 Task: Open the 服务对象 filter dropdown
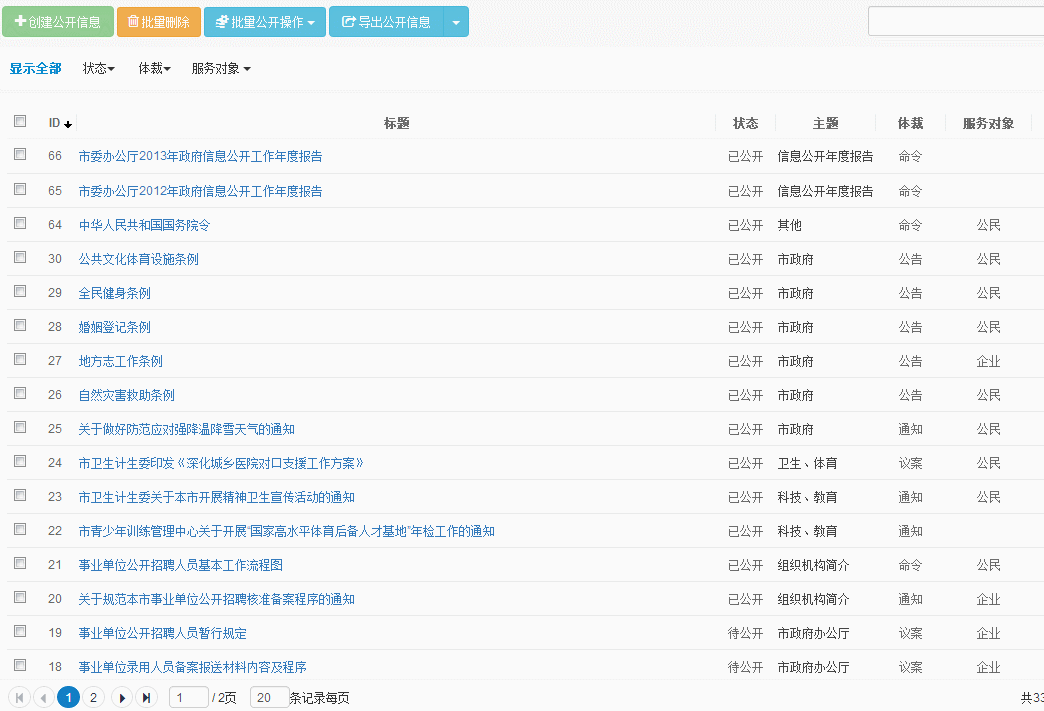(x=221, y=69)
